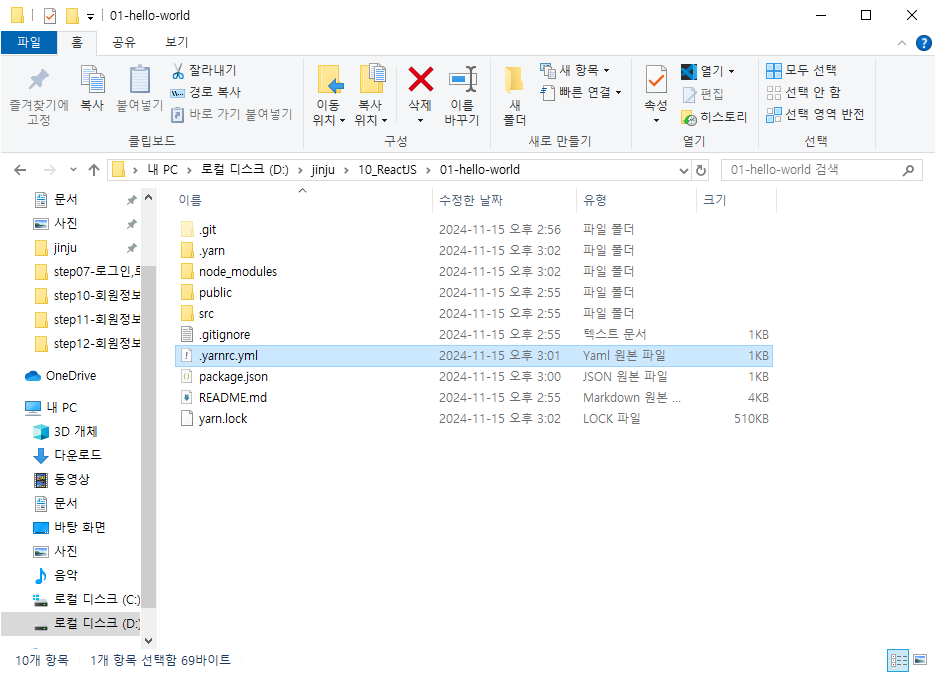
Task: Copy file path with 경로 복사
Action: coord(205,92)
